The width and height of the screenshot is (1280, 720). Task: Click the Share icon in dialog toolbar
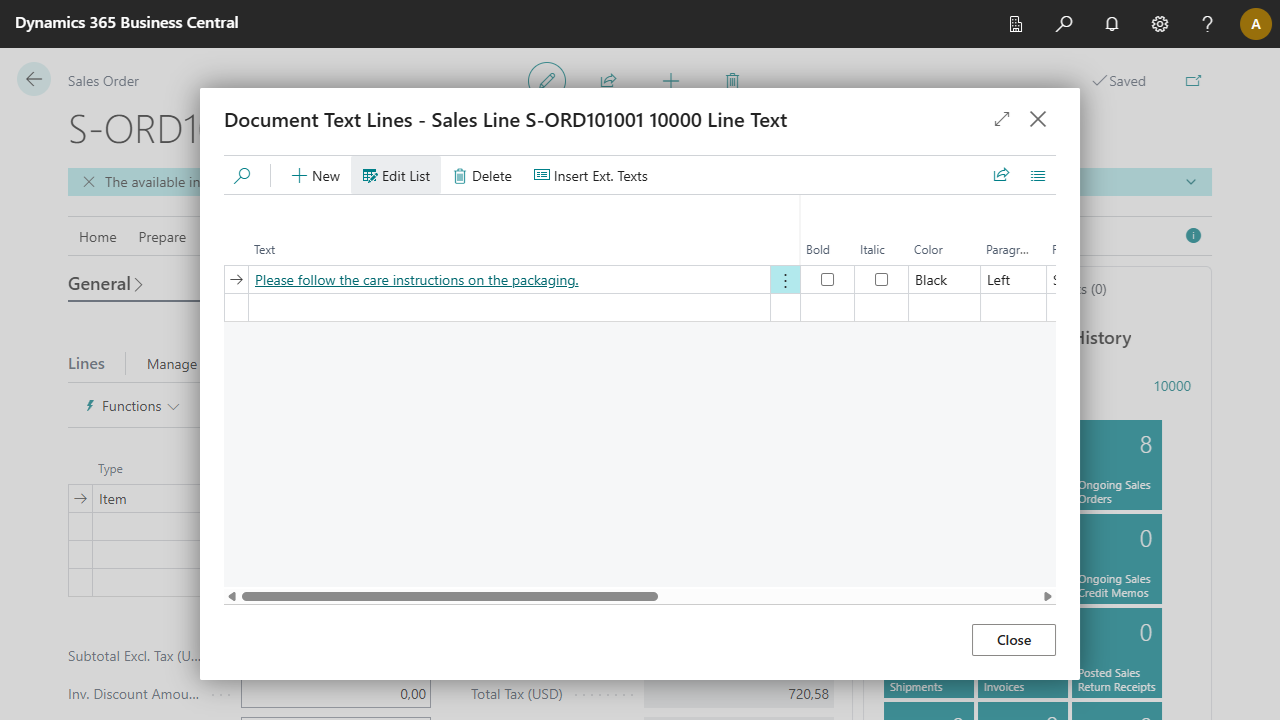(1001, 176)
